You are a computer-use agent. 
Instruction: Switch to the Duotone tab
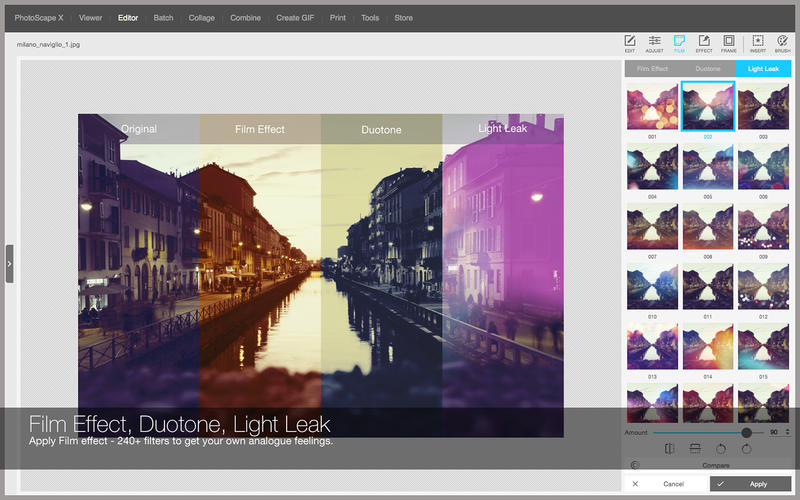click(707, 69)
